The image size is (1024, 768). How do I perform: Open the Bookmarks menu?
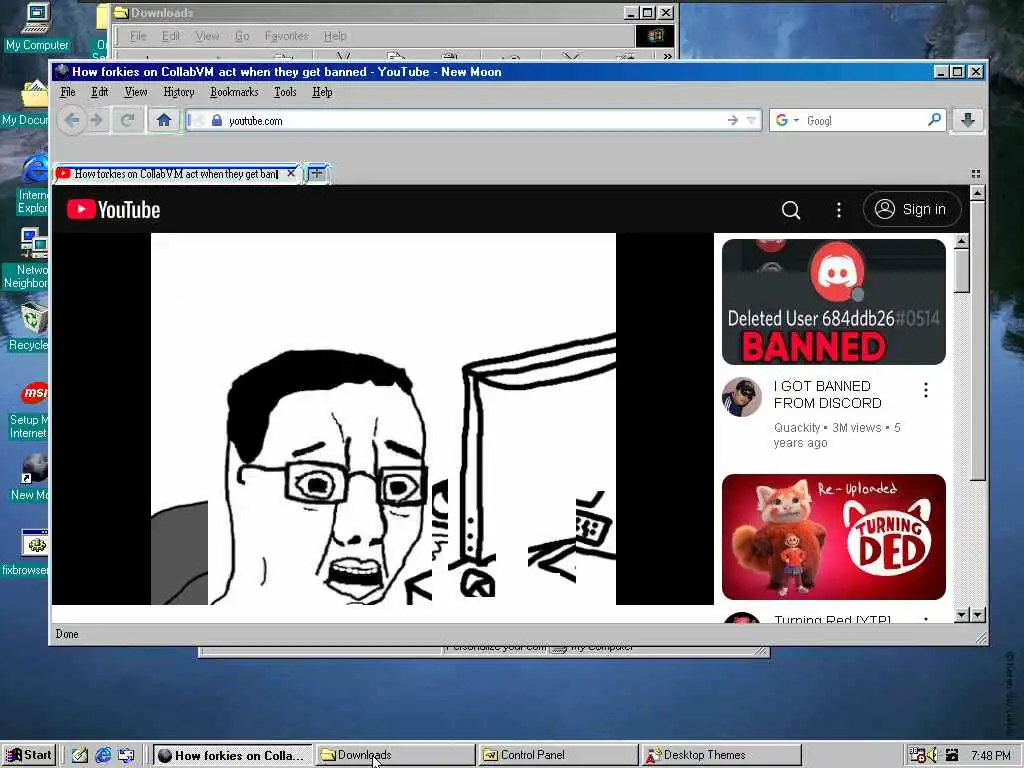click(234, 92)
